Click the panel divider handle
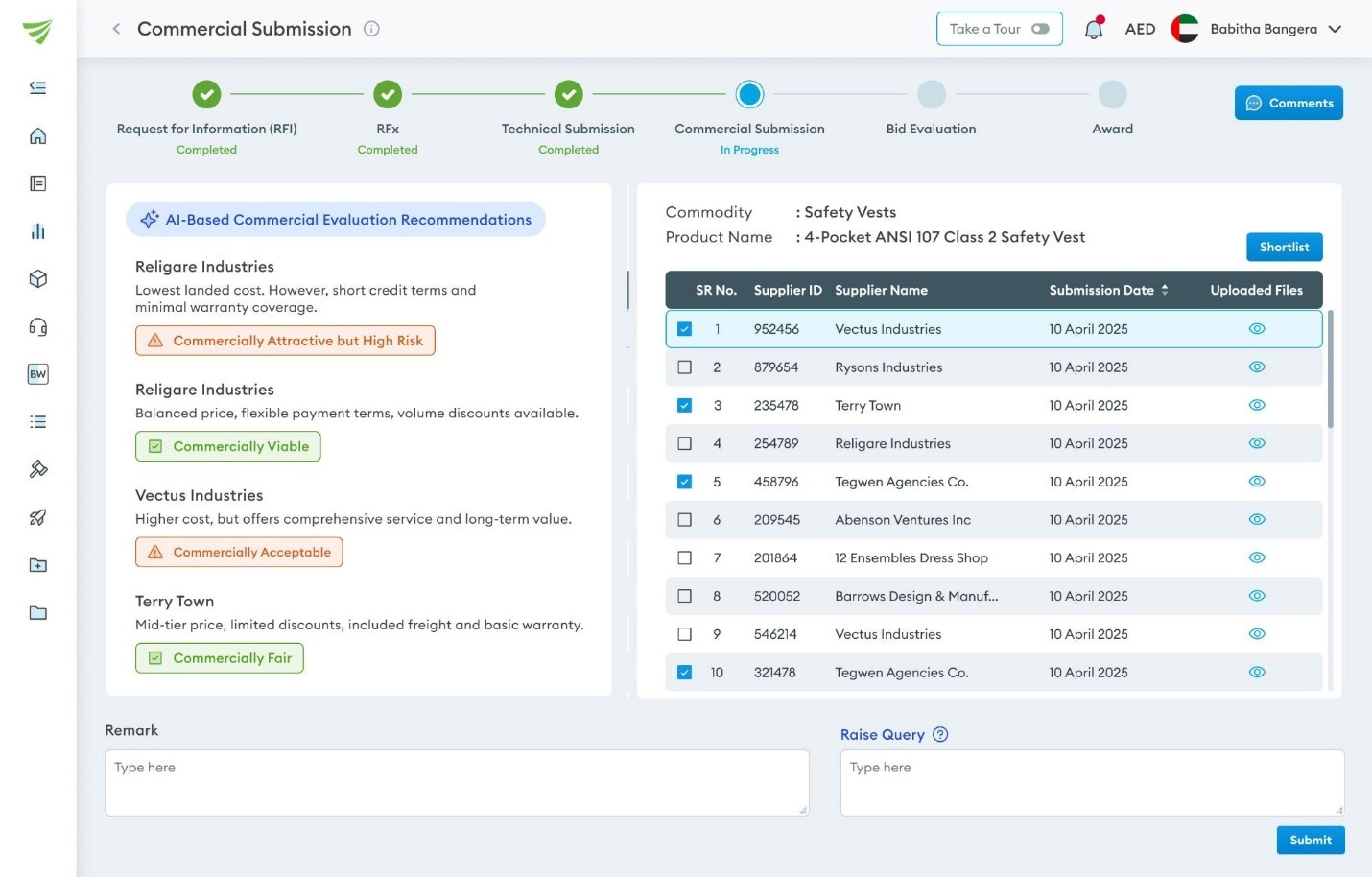 pyautogui.click(x=628, y=290)
